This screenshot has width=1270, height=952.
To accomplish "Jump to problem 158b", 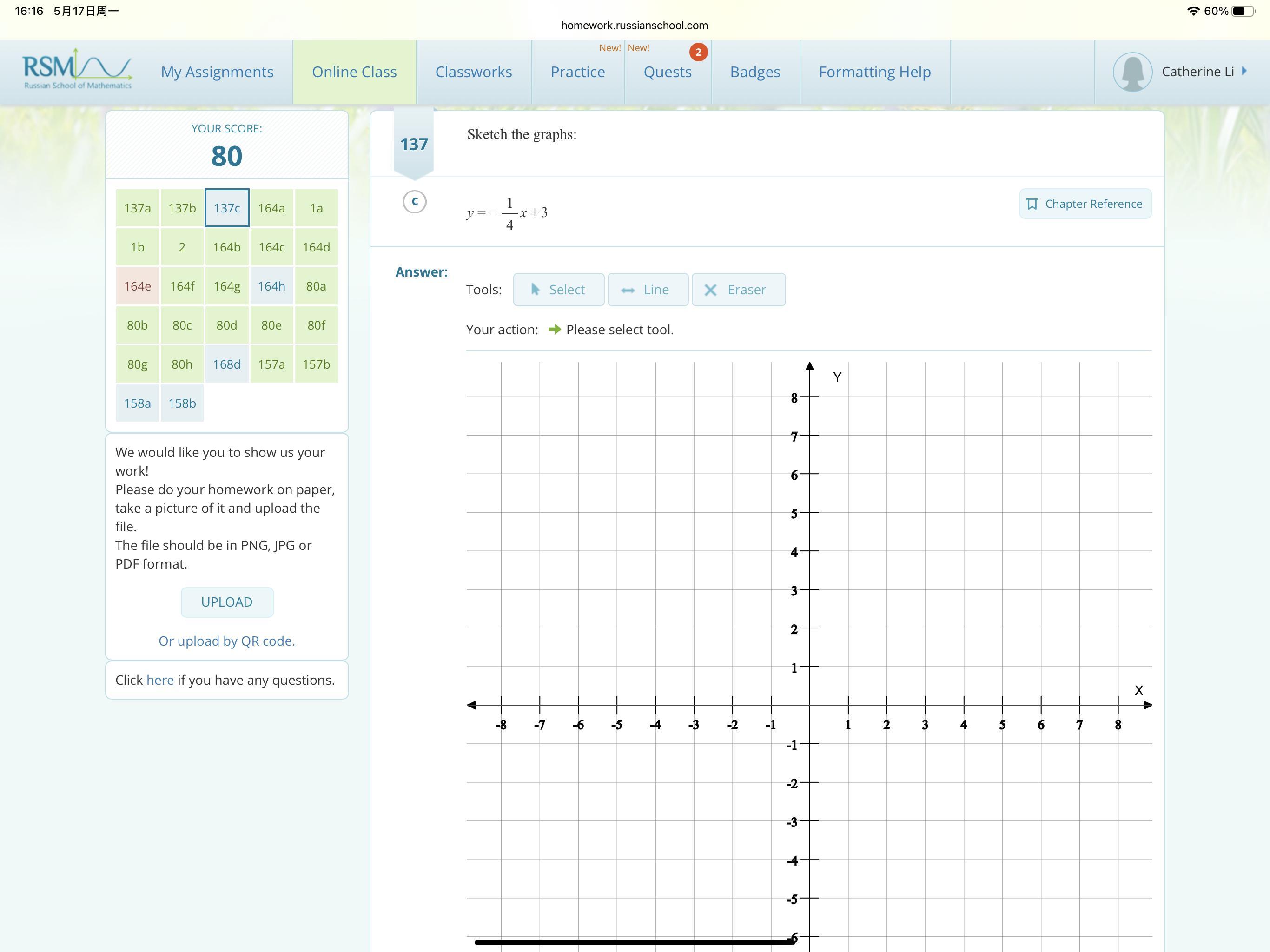I will pos(182,403).
